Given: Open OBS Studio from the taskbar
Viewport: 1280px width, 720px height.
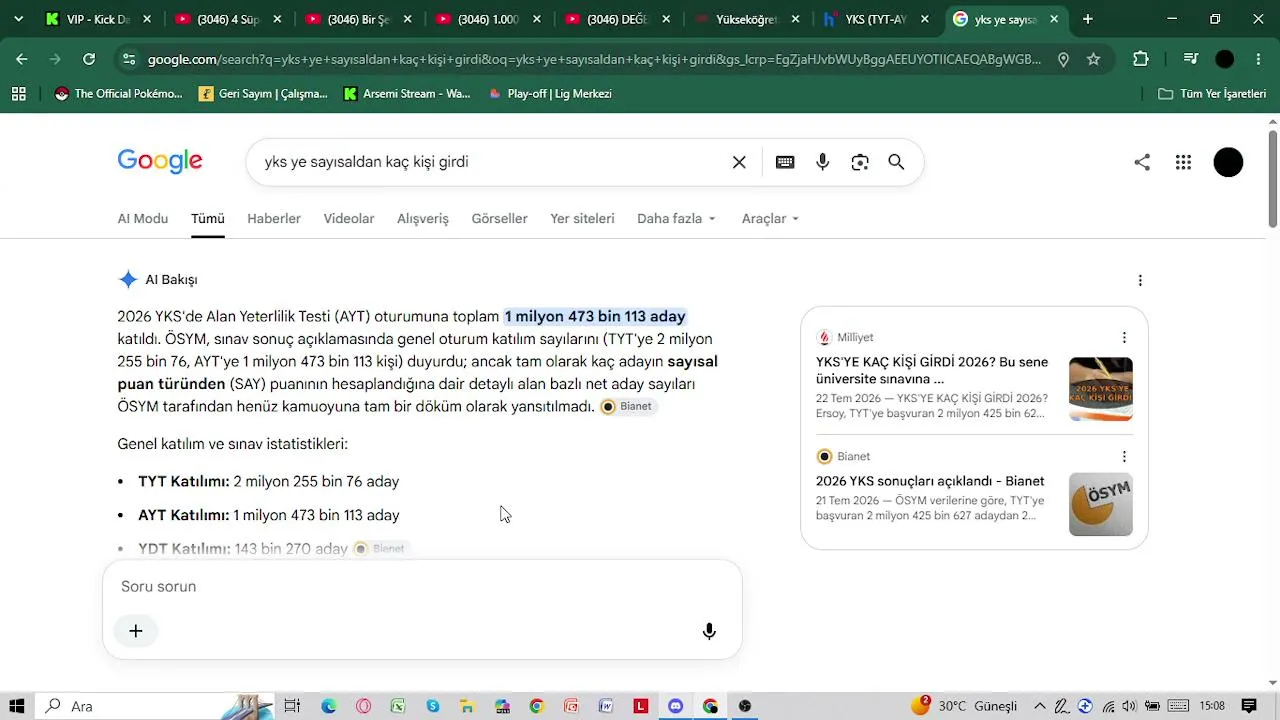Looking at the screenshot, I should (x=745, y=706).
